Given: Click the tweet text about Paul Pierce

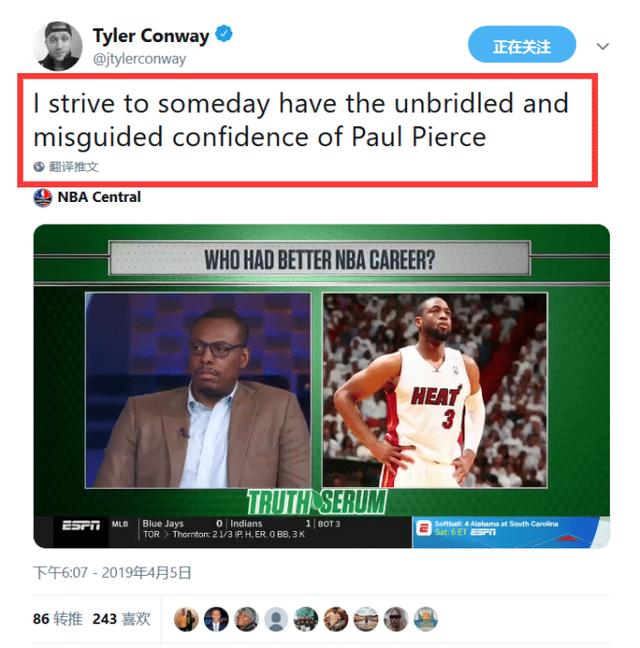Looking at the screenshot, I should [301, 120].
